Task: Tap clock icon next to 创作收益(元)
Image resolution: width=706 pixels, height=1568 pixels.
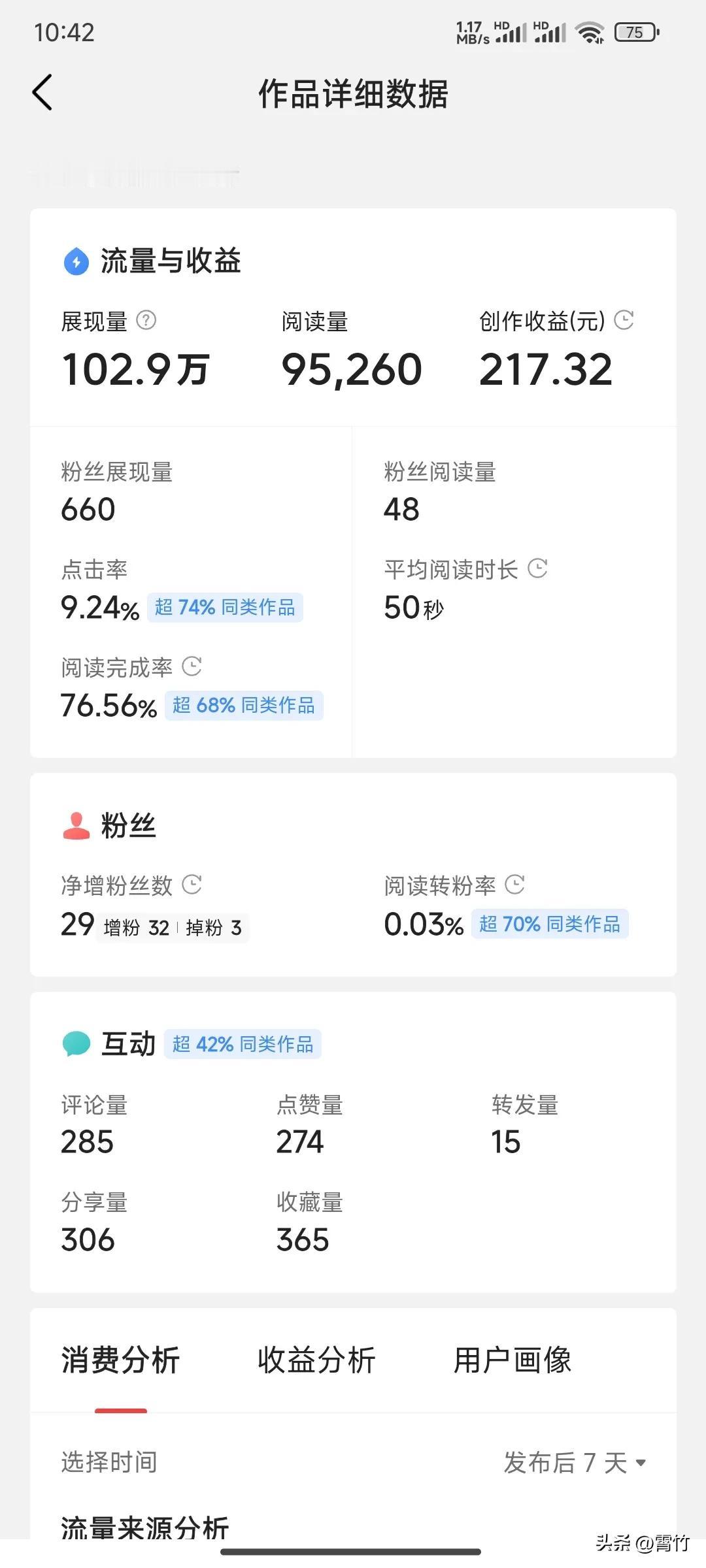Action: coord(624,319)
